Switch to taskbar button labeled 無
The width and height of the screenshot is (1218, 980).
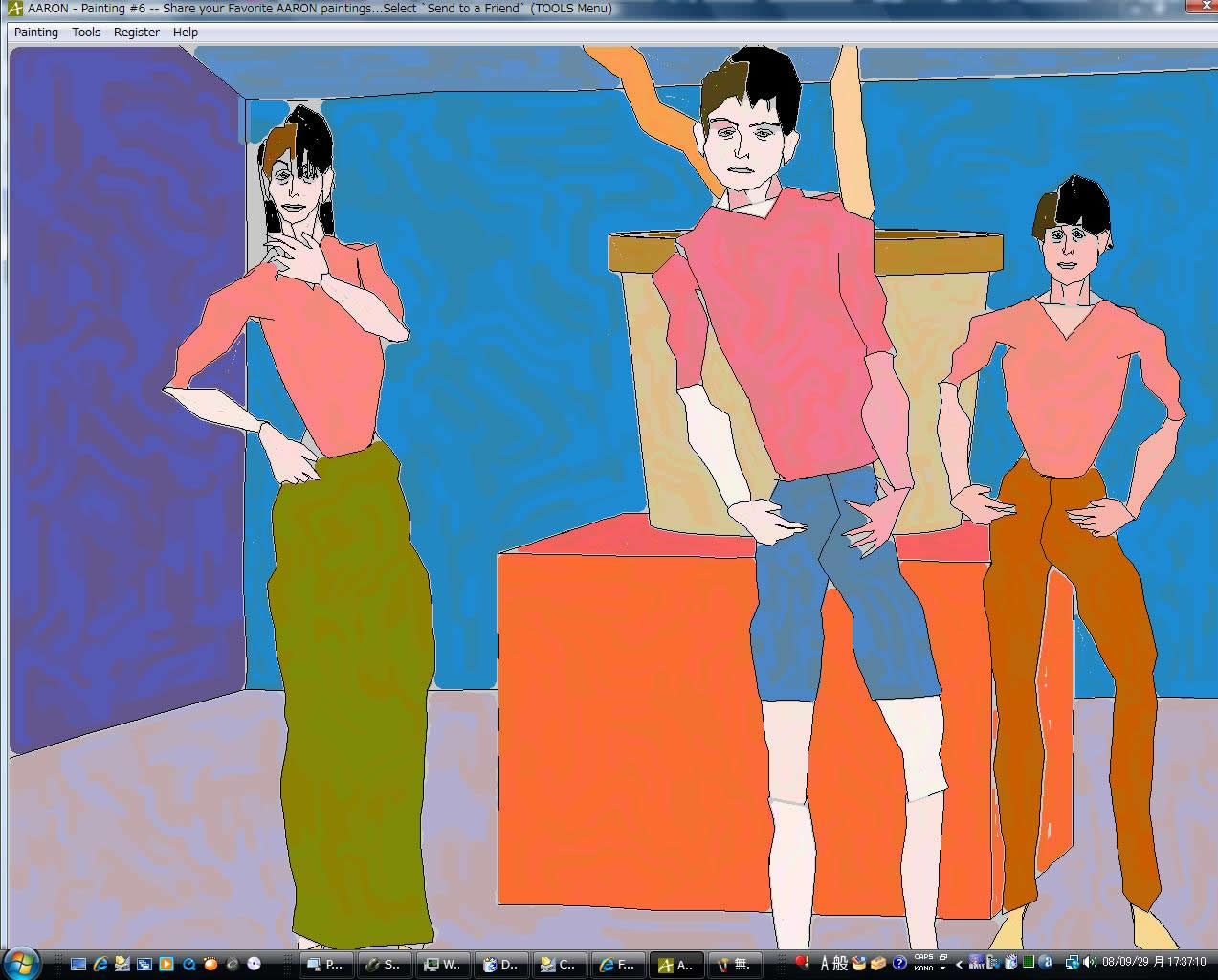point(735,965)
